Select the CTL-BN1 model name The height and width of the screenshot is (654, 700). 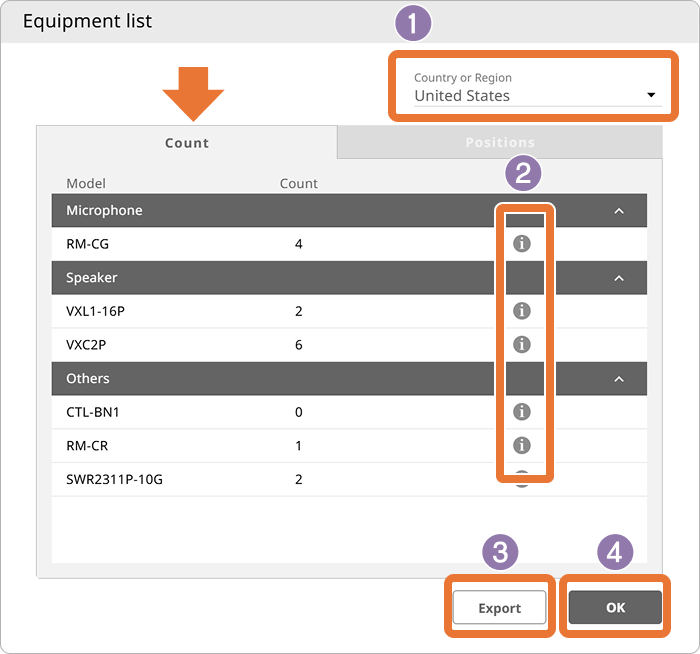click(x=92, y=412)
